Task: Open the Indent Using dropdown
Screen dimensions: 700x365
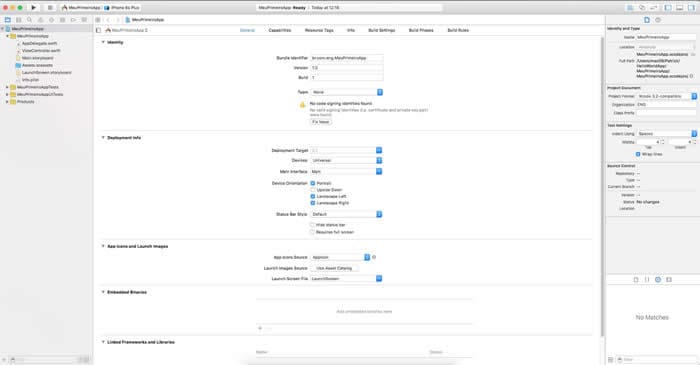Action: 667,134
